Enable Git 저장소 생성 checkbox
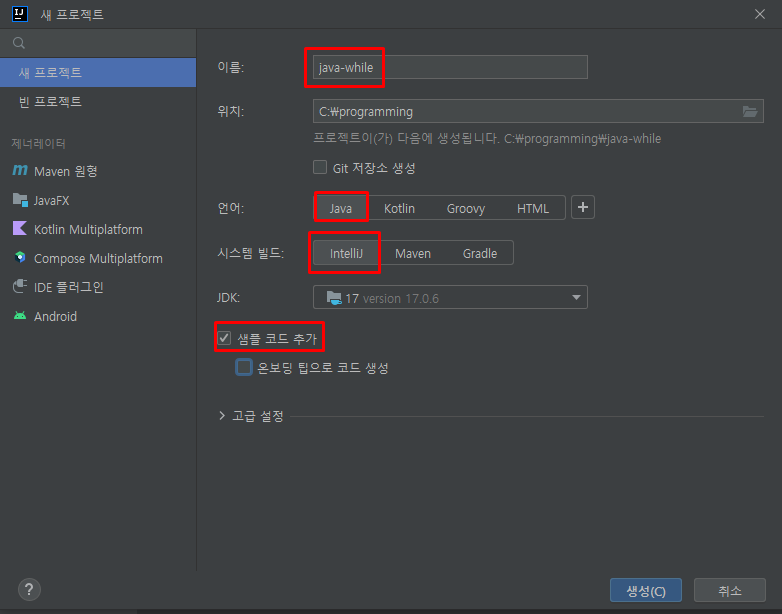This screenshot has width=782, height=614. point(320,168)
